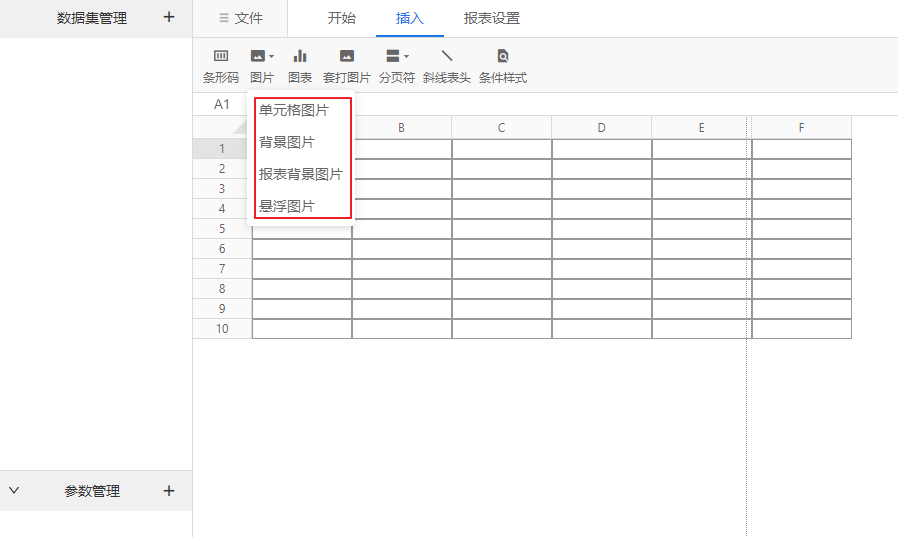Screen dimensions: 898x537
Task: Select row 10 header
Action: 222,329
